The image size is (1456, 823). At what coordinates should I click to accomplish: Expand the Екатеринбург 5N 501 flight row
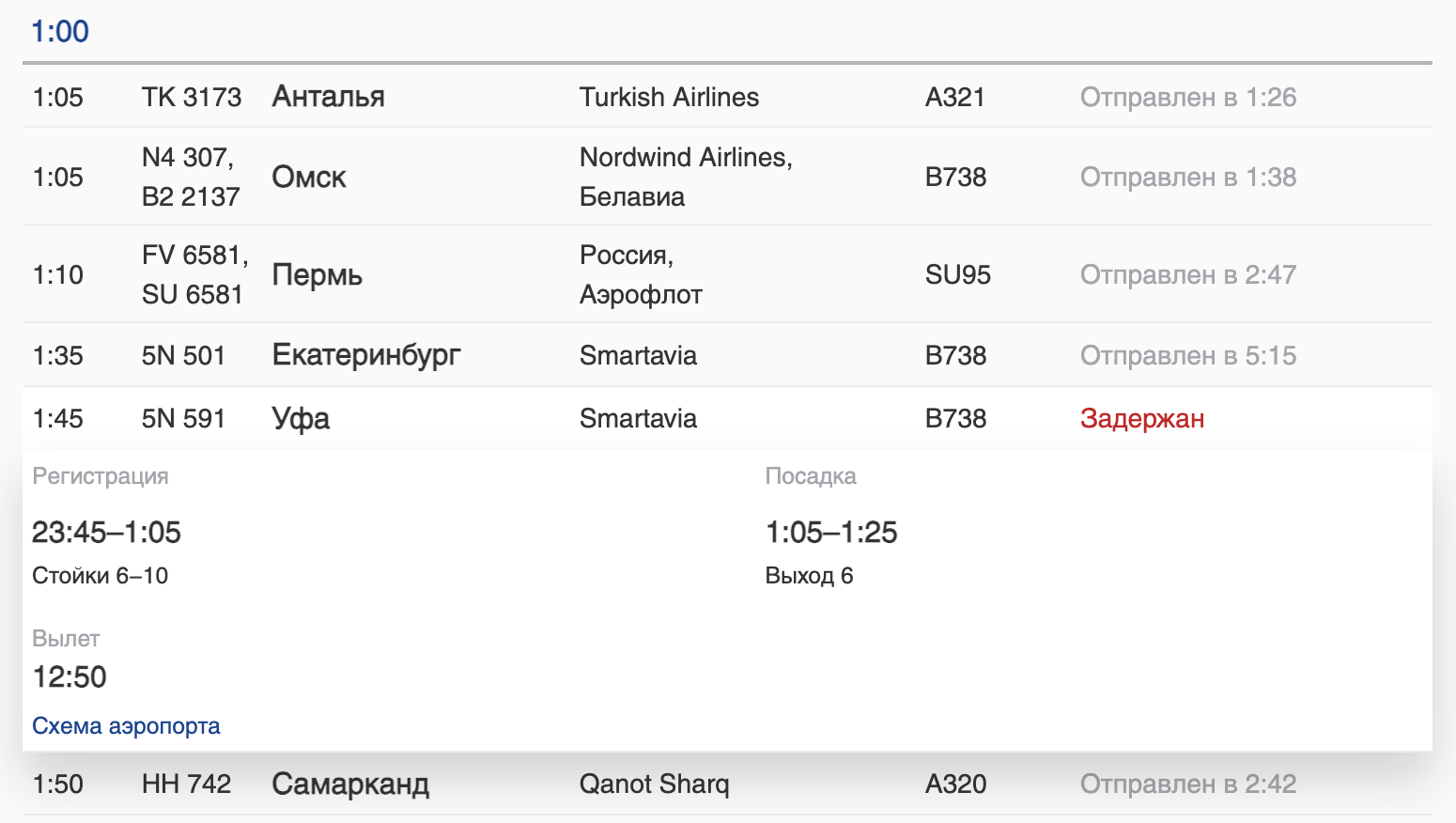point(366,355)
